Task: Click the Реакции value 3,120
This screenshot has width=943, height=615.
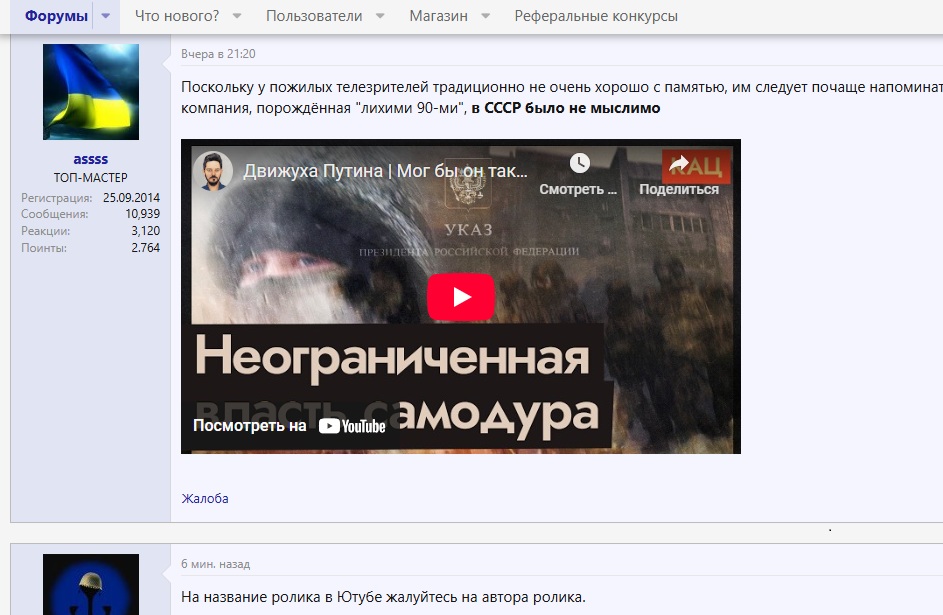Action: pos(146,230)
